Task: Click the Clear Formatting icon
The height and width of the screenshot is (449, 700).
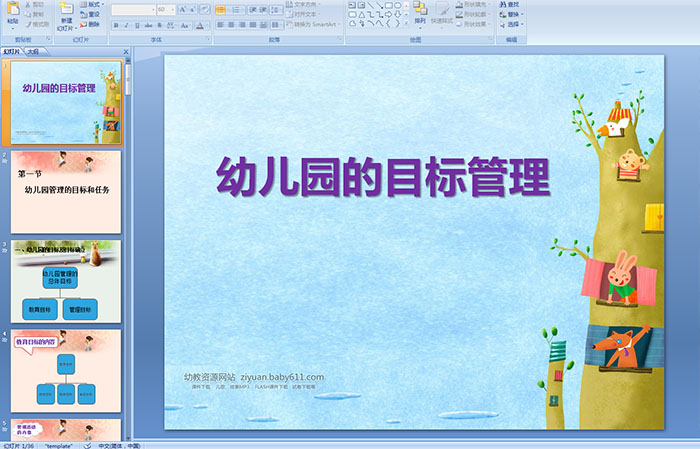Action: 205,9
